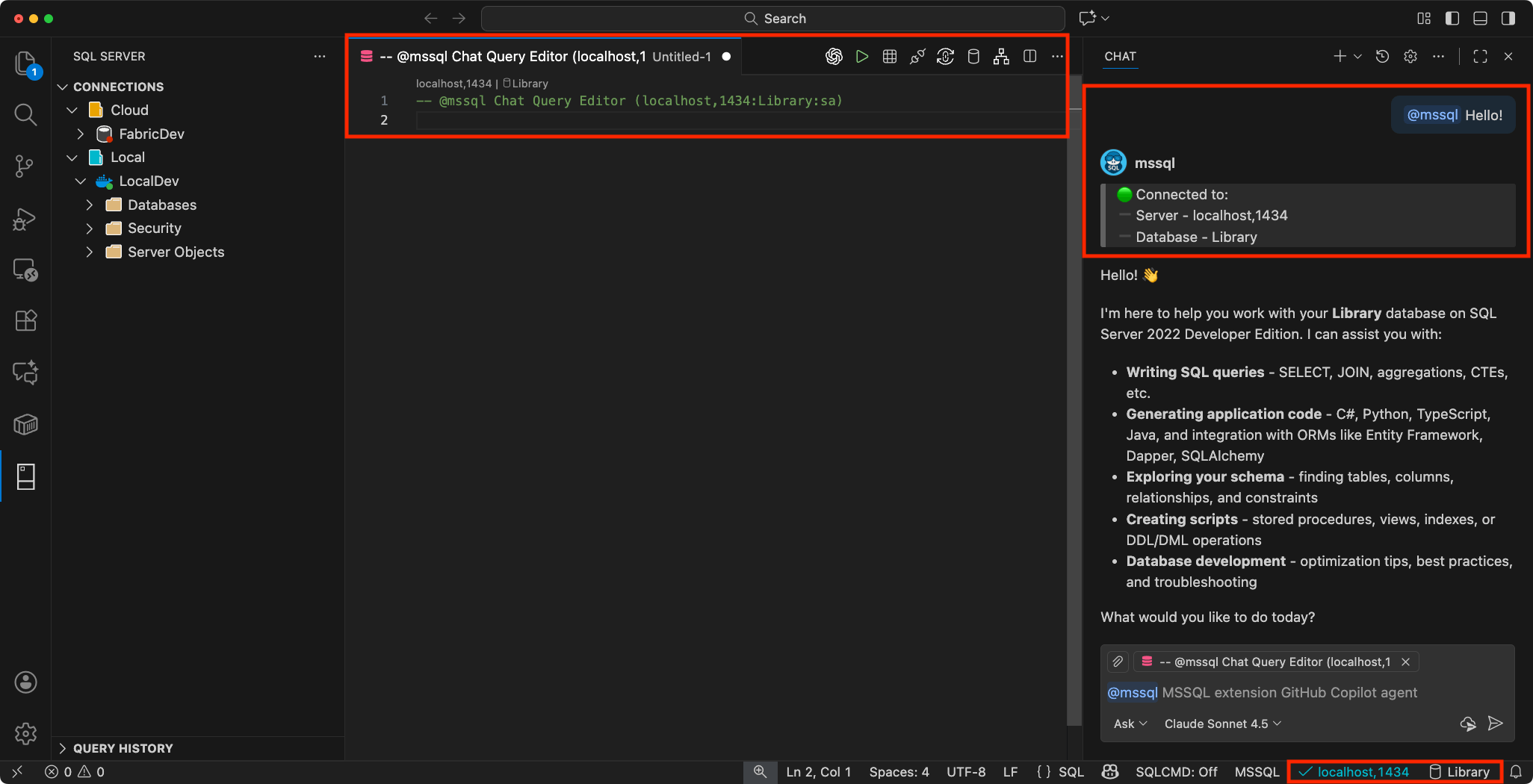Viewport: 1533px width, 784px height.
Task: Toggle SQLCMD: Off mode in status bar
Action: (1177, 772)
